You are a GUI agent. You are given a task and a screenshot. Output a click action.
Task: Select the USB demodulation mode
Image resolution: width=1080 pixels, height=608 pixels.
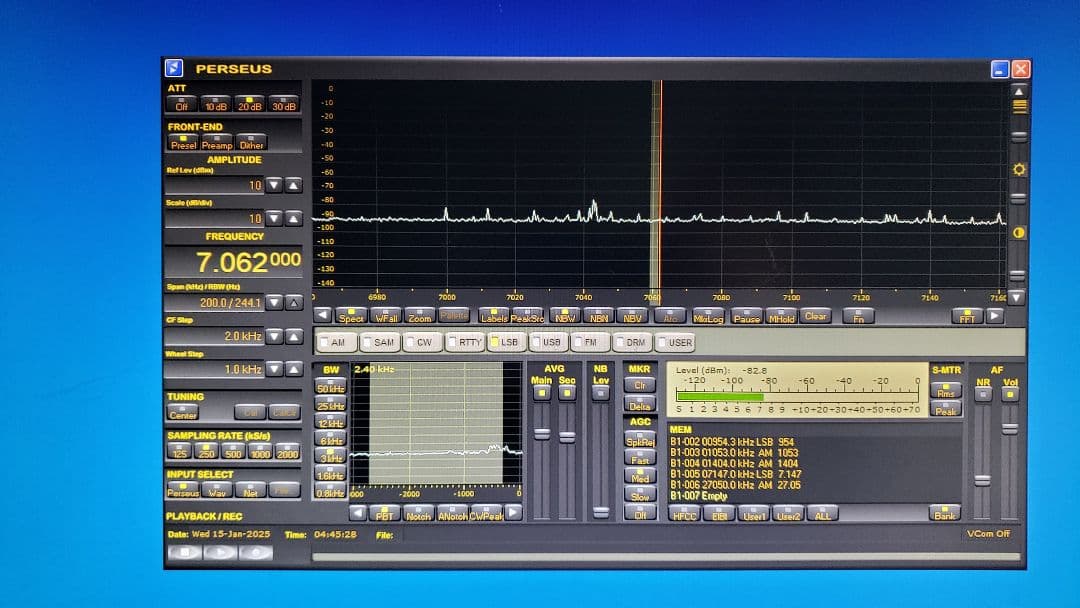pos(548,342)
